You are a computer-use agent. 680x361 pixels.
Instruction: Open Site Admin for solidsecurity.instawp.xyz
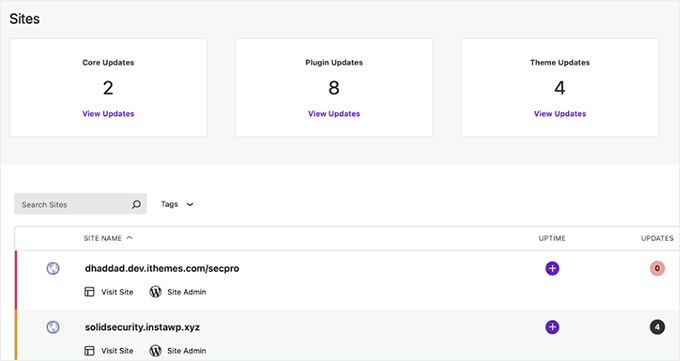tap(186, 351)
